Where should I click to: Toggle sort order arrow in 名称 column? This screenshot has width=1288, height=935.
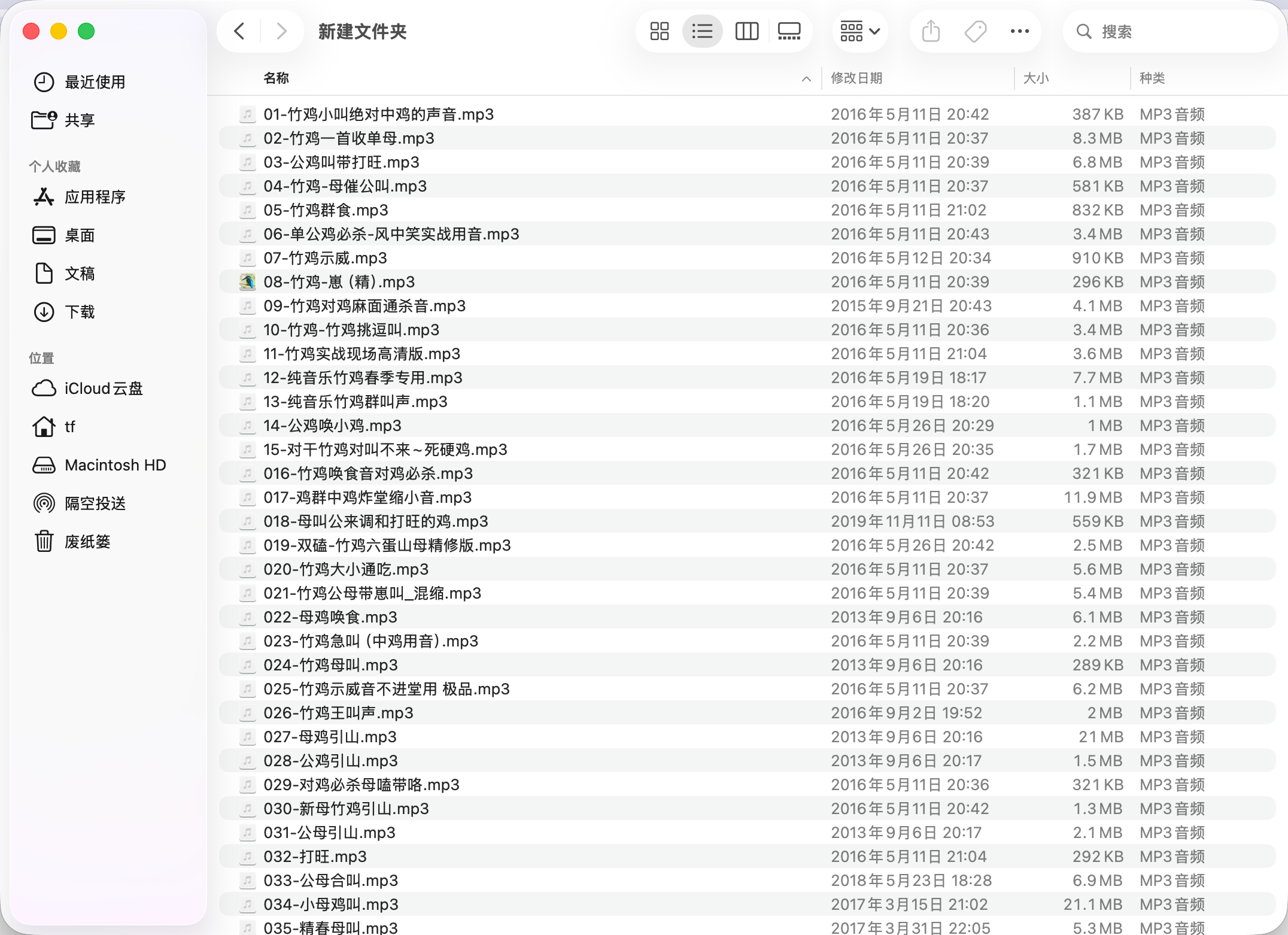pos(806,78)
